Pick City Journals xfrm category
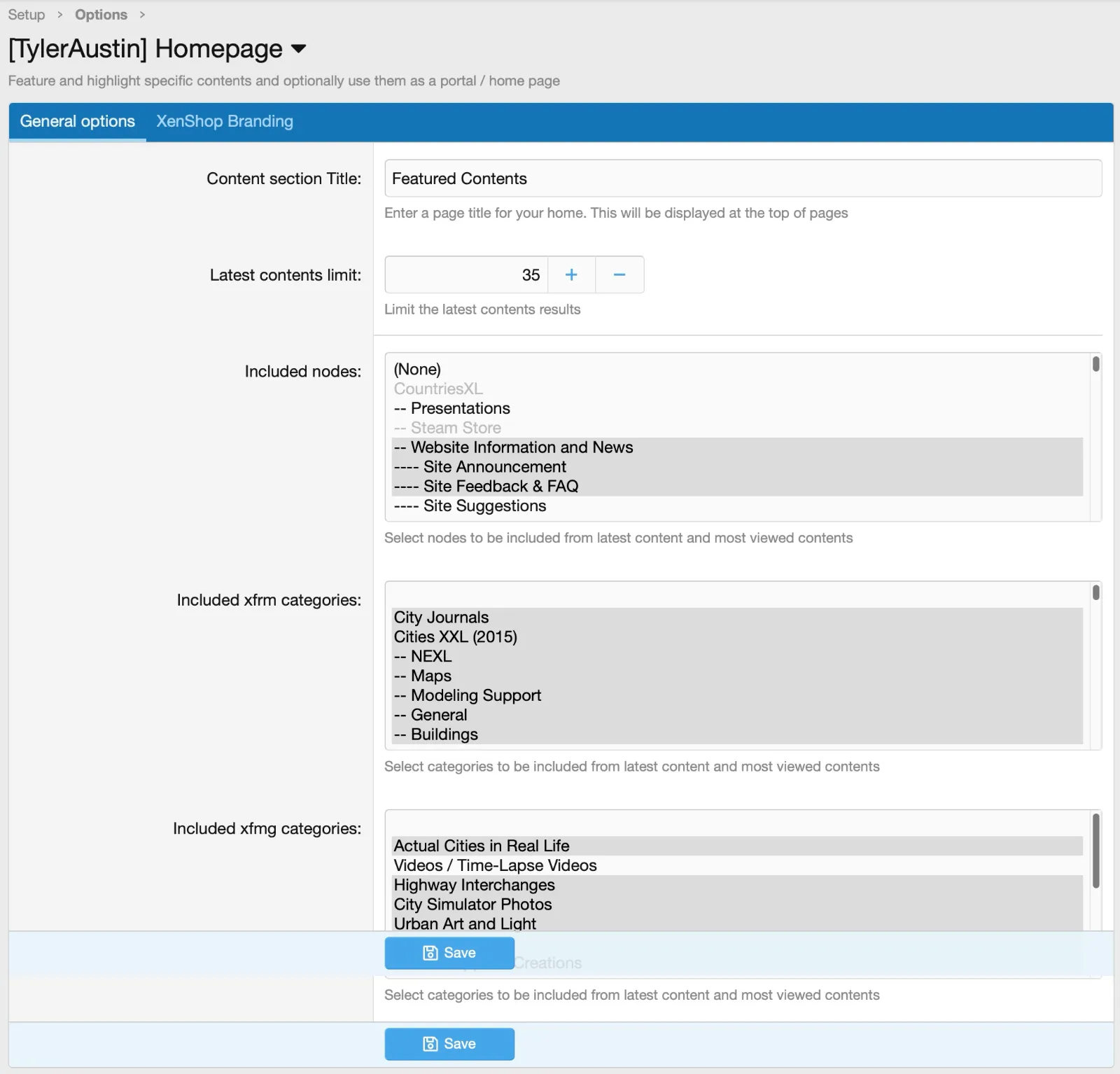 pyautogui.click(x=441, y=618)
